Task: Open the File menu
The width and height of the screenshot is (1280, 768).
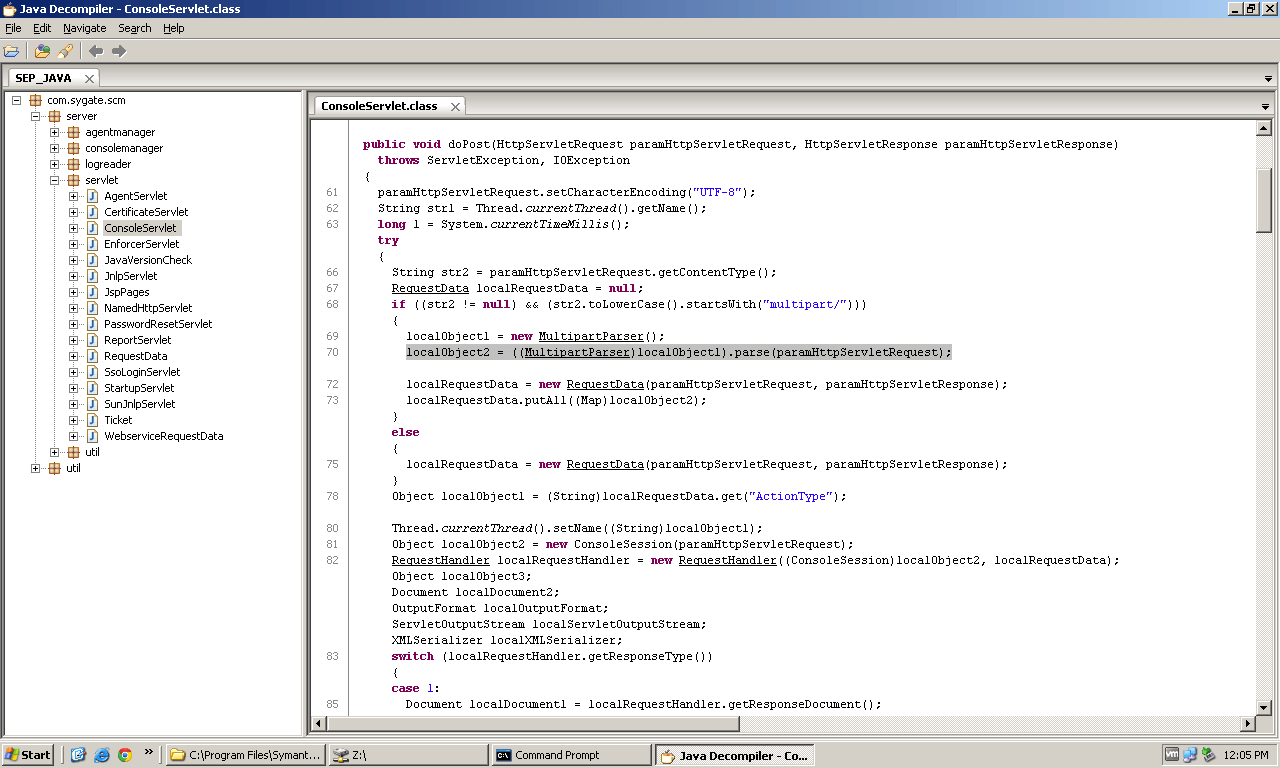Action: click(x=13, y=28)
